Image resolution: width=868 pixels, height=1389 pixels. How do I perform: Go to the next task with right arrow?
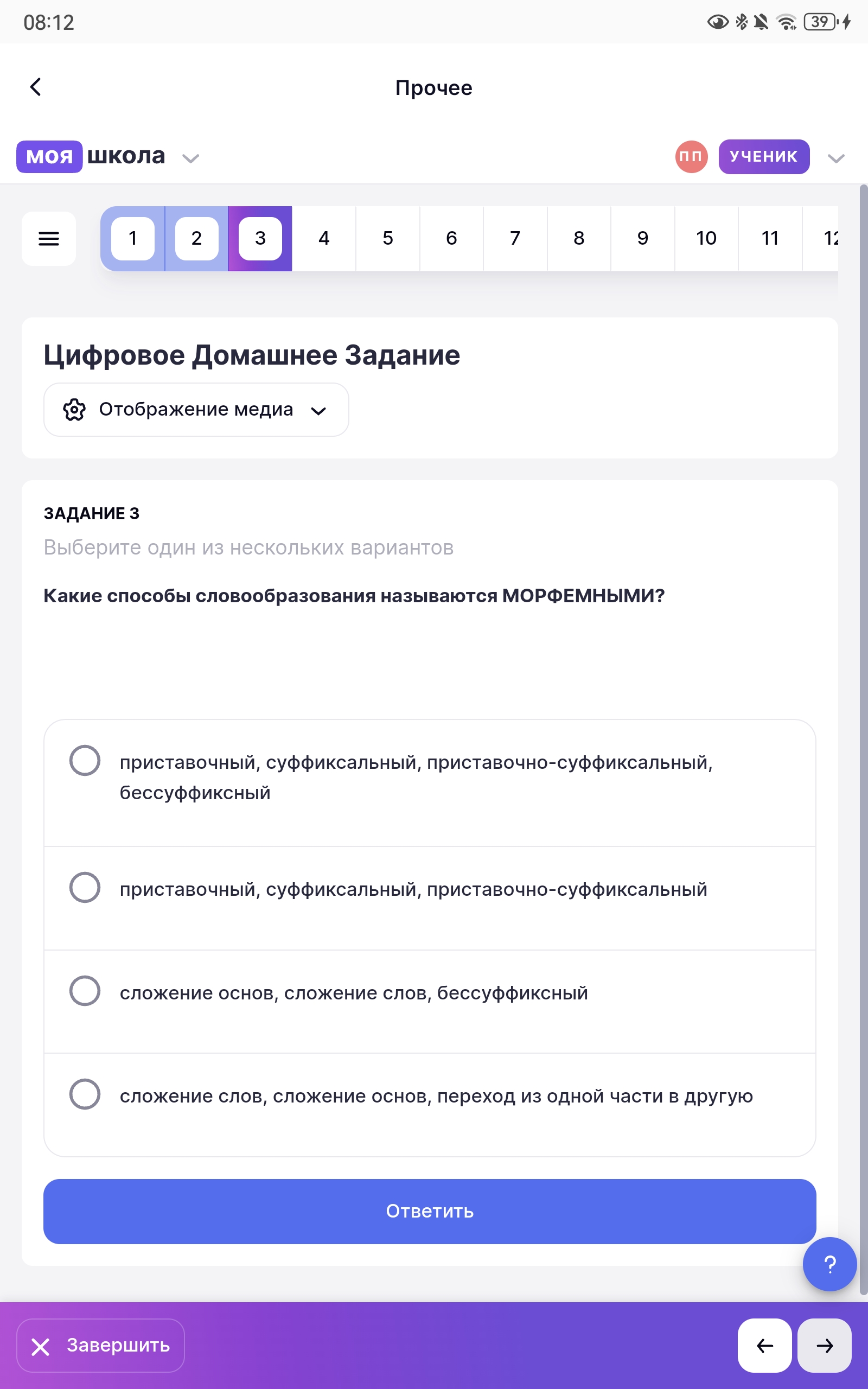(825, 1346)
